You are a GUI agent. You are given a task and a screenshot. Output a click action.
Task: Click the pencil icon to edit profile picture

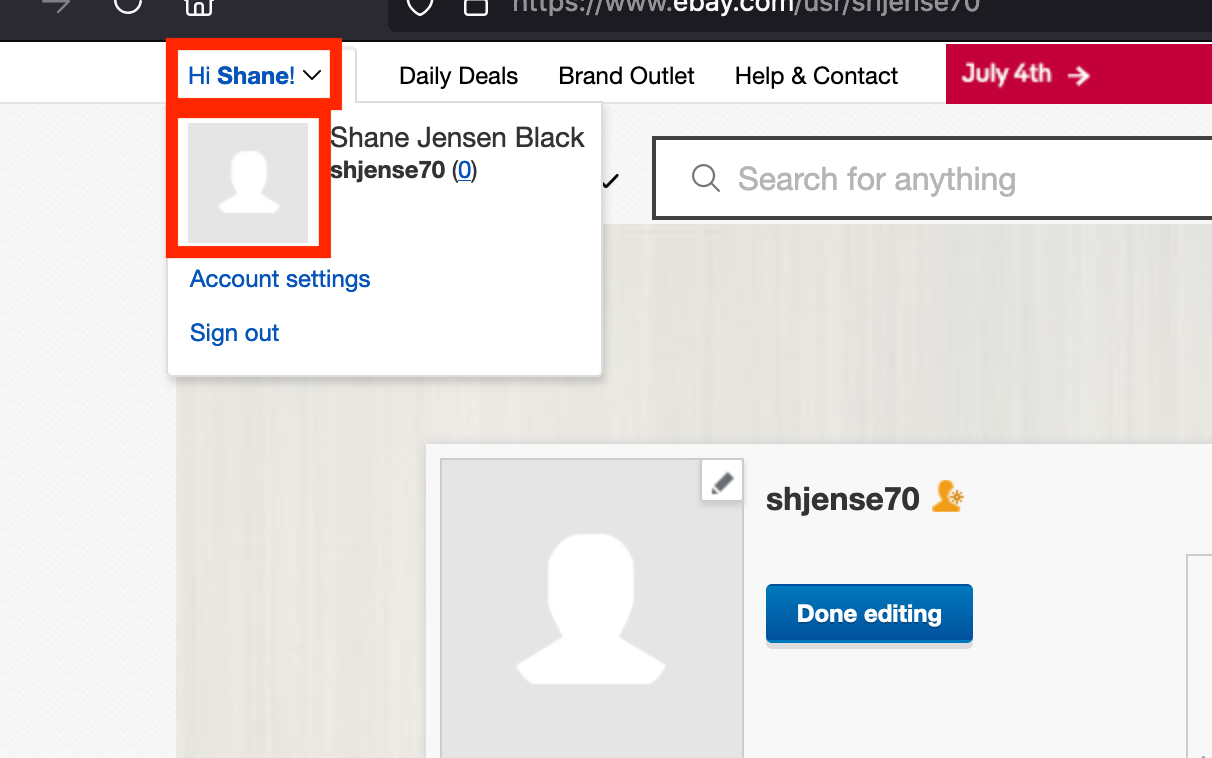(721, 480)
